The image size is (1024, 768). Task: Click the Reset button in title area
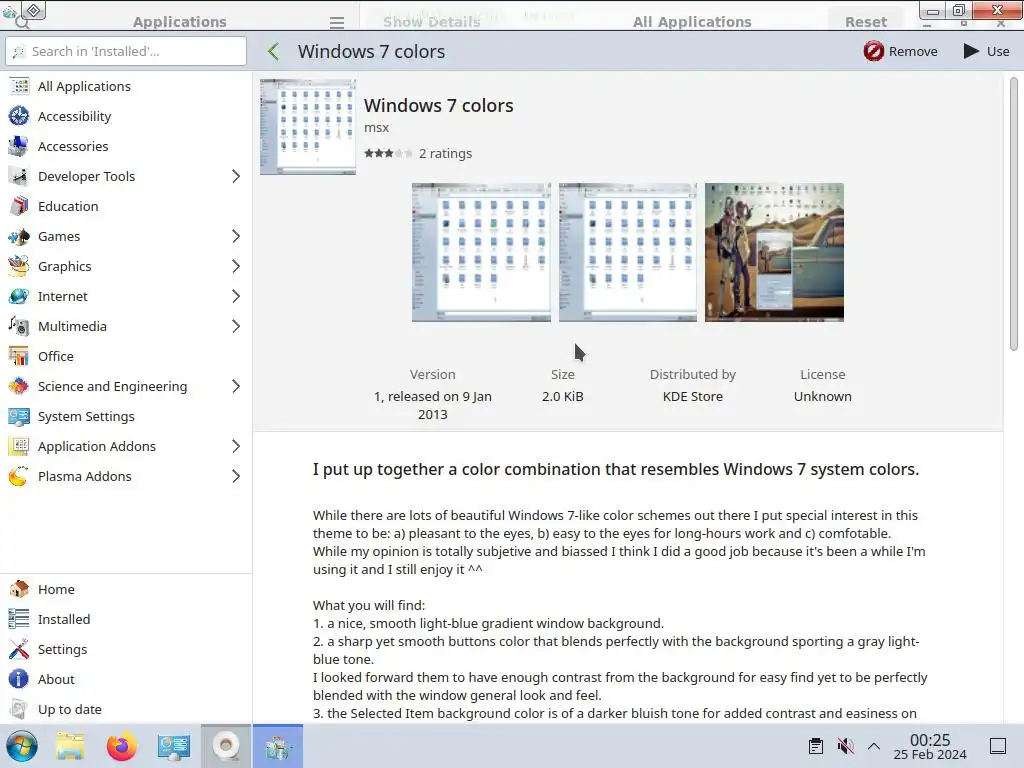866,22
